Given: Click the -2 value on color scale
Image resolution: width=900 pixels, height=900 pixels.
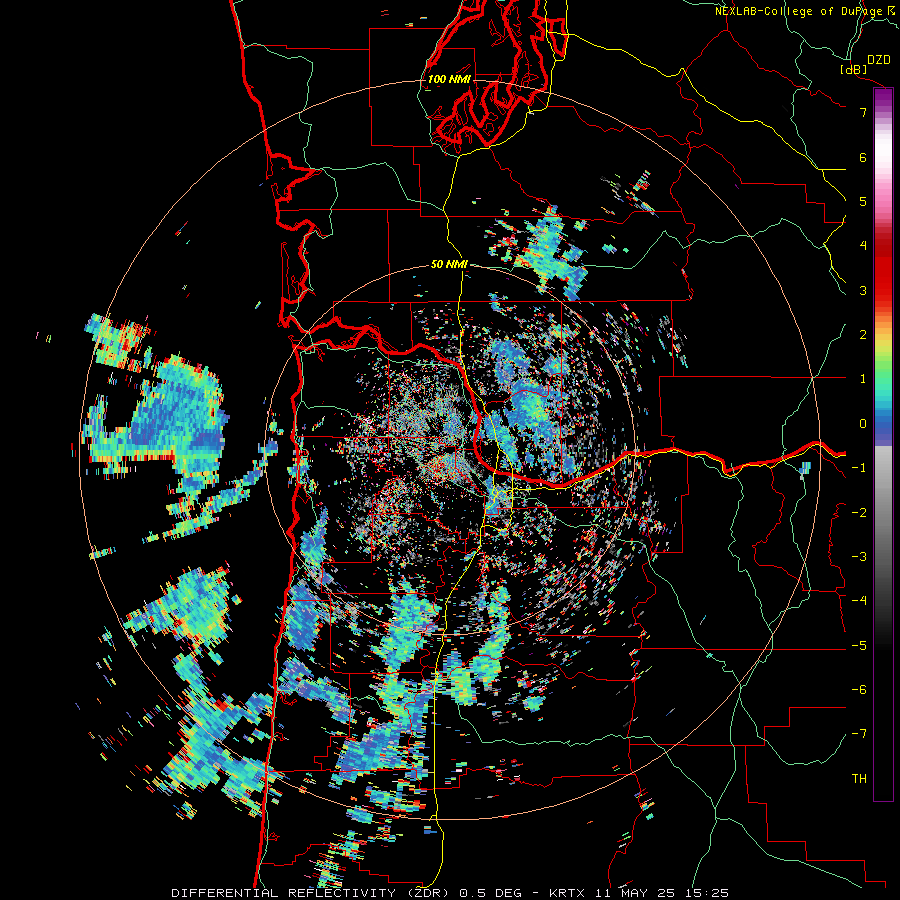Looking at the screenshot, I should [859, 513].
